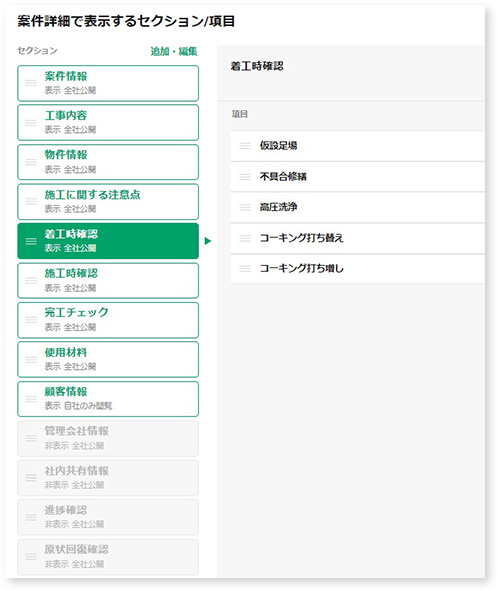Choose the 施工時確認 section
This screenshot has width=498, height=591.
tap(108, 280)
